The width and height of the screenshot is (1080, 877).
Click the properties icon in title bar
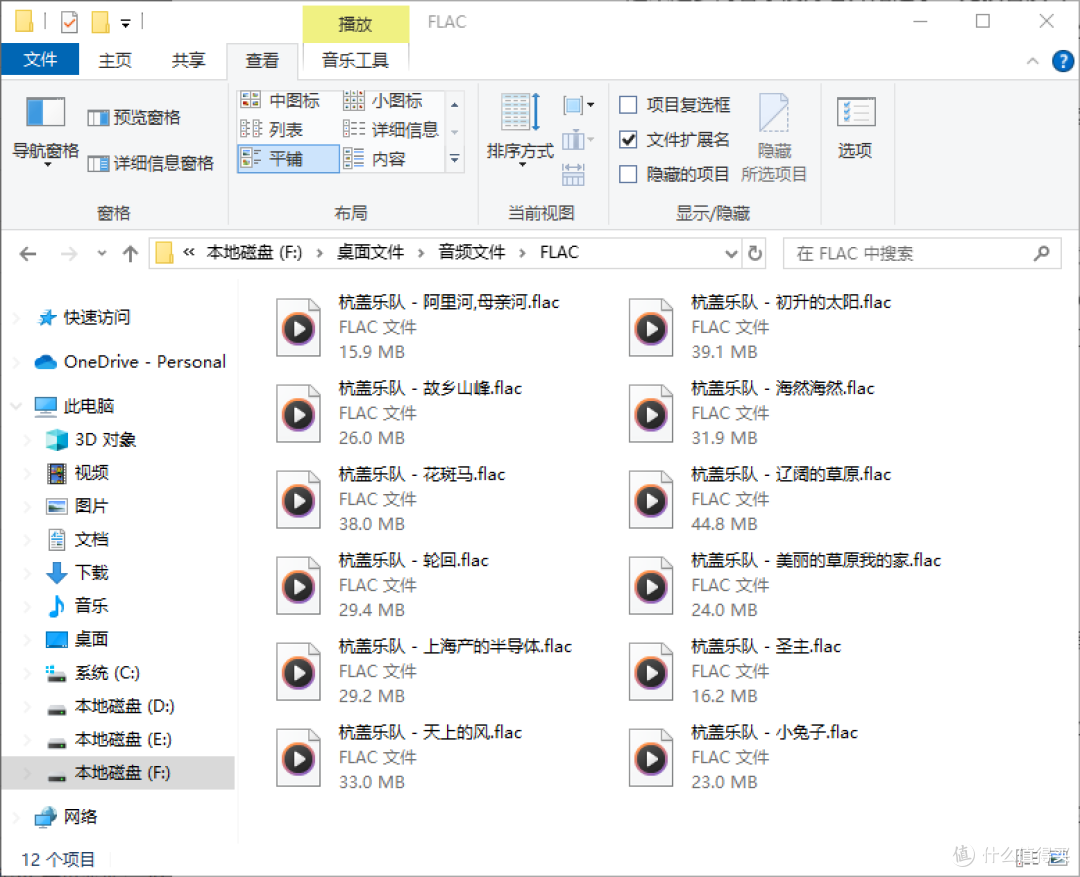[70, 23]
